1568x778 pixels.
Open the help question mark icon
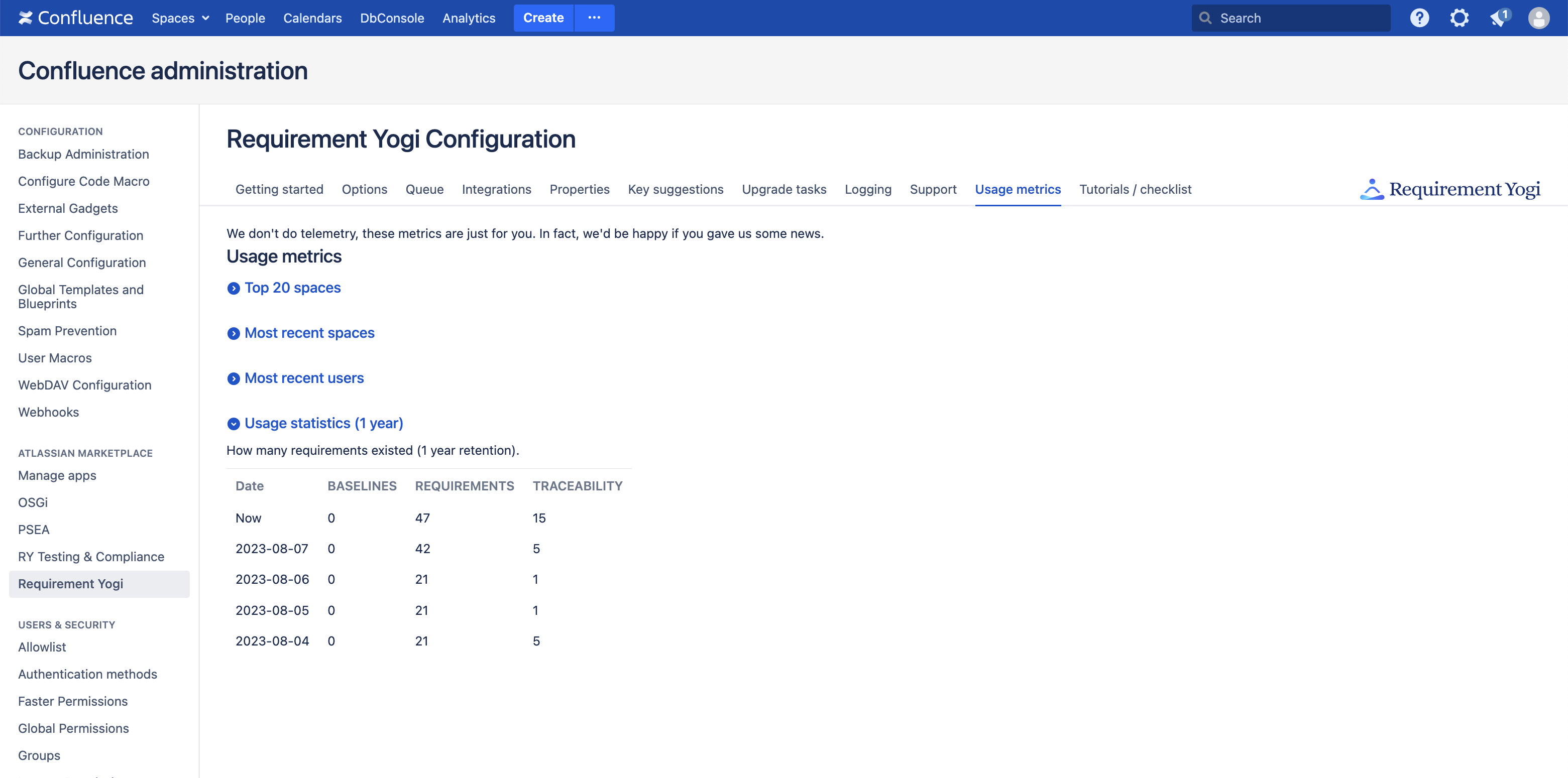(x=1419, y=18)
